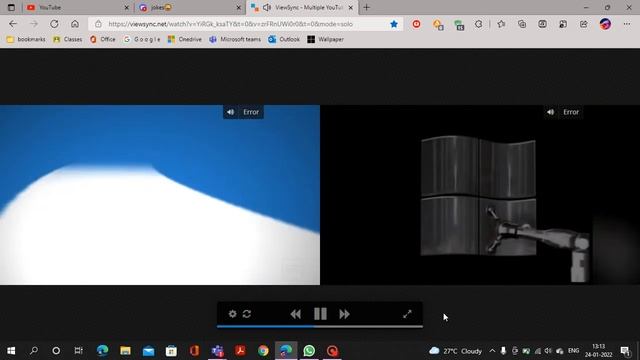Open the Onedrive bookmark
Screen dimensions: 640x360
click(x=185, y=39)
